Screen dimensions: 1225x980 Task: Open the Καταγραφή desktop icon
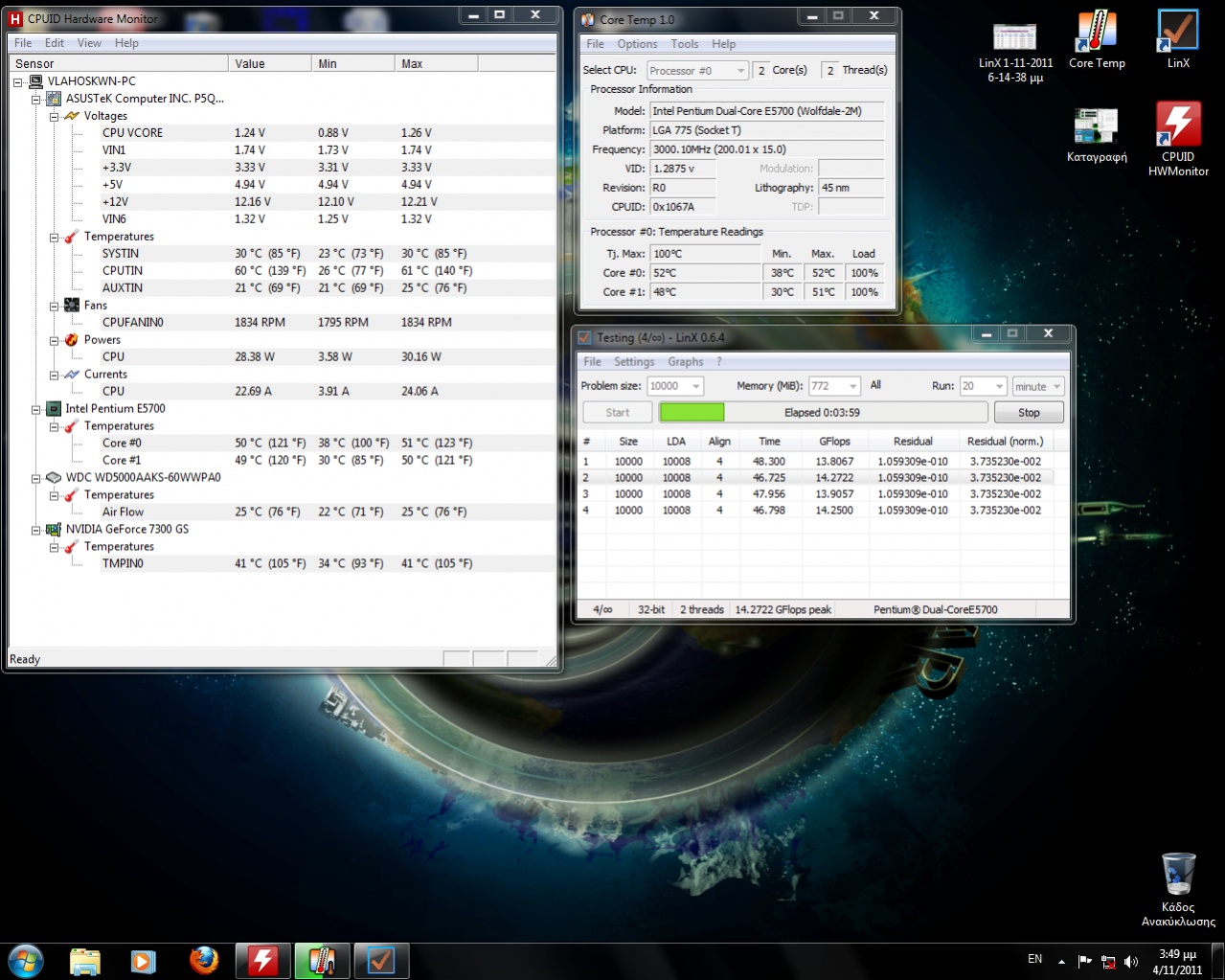coord(1097,134)
